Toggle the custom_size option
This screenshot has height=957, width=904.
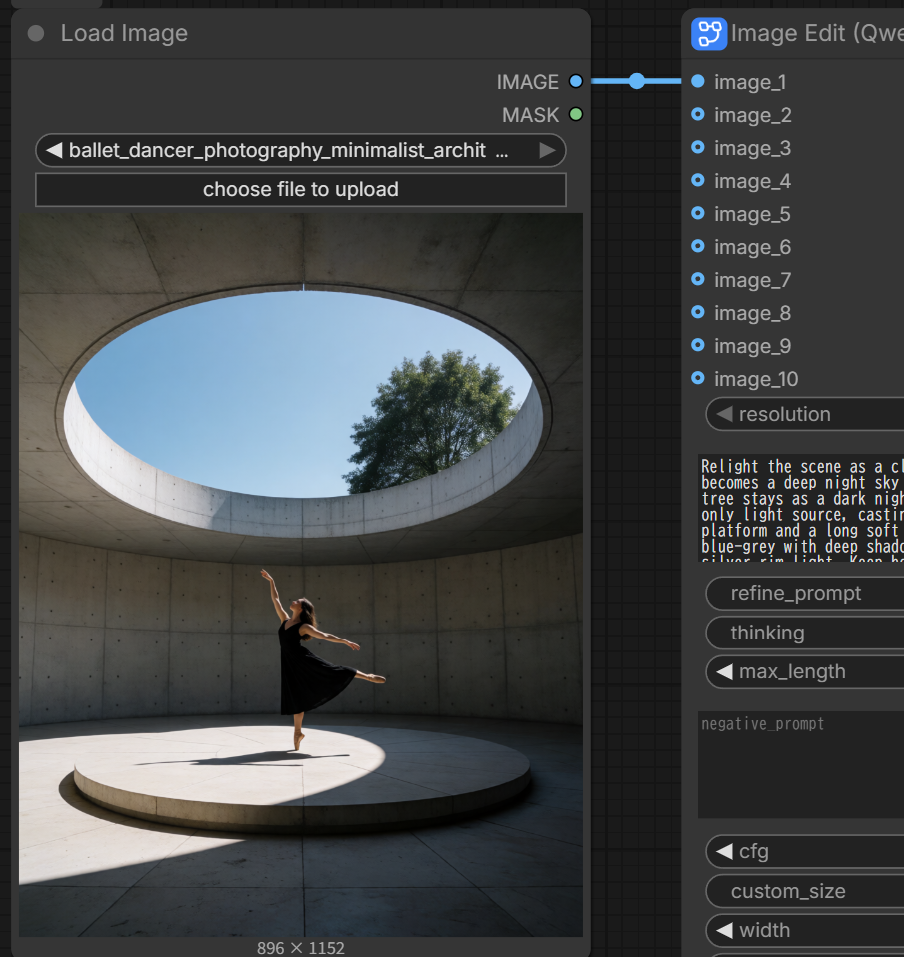805,891
